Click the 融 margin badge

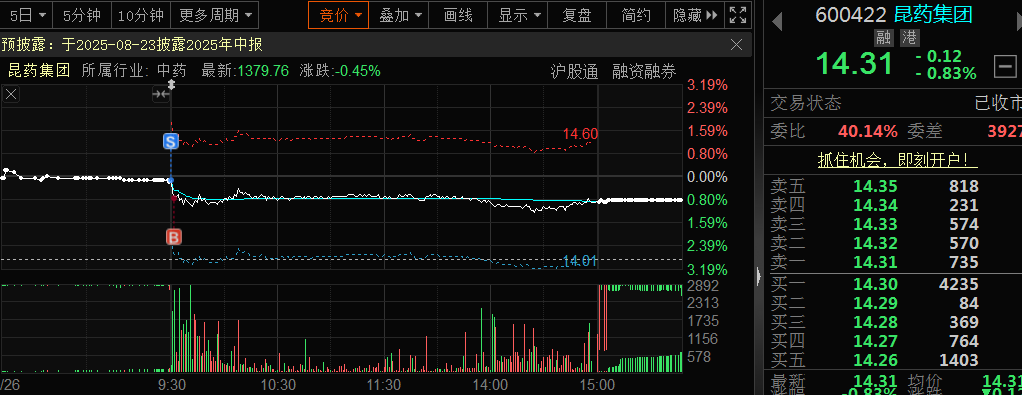[883, 38]
